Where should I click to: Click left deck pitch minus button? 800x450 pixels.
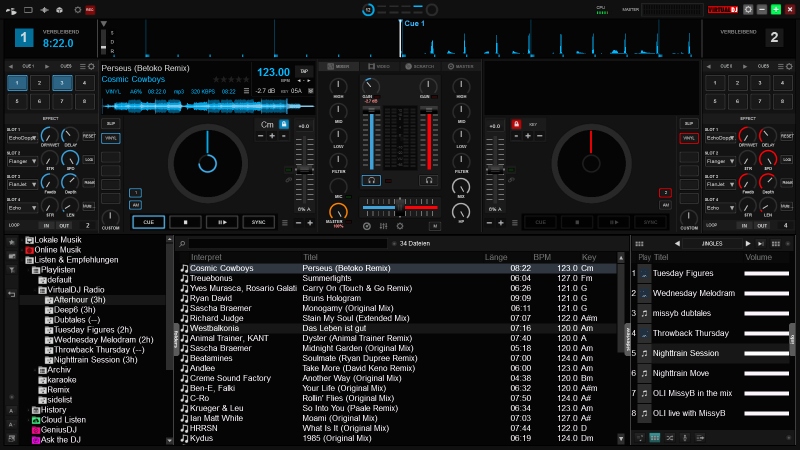point(298,223)
